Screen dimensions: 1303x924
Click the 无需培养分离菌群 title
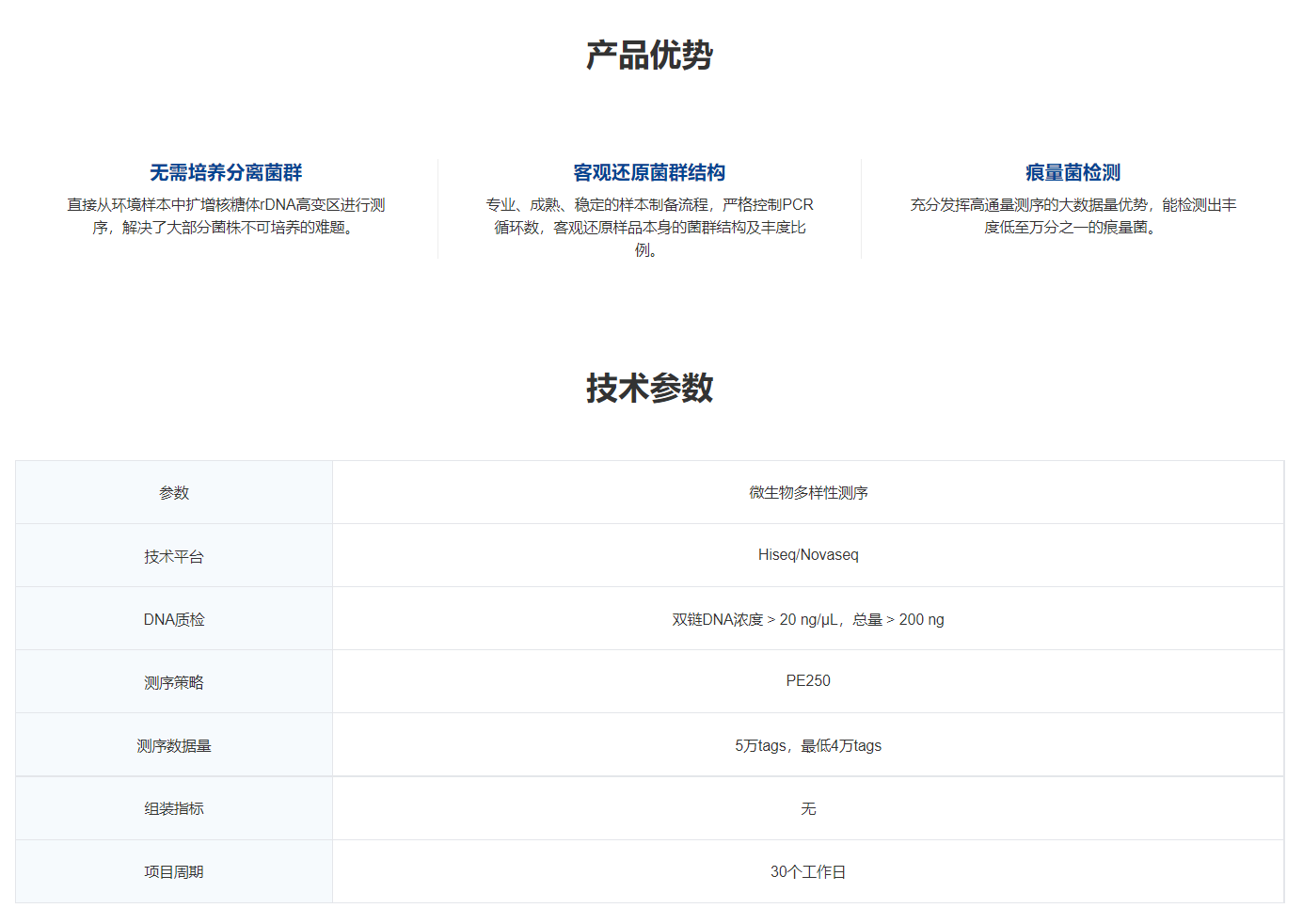[x=226, y=173]
